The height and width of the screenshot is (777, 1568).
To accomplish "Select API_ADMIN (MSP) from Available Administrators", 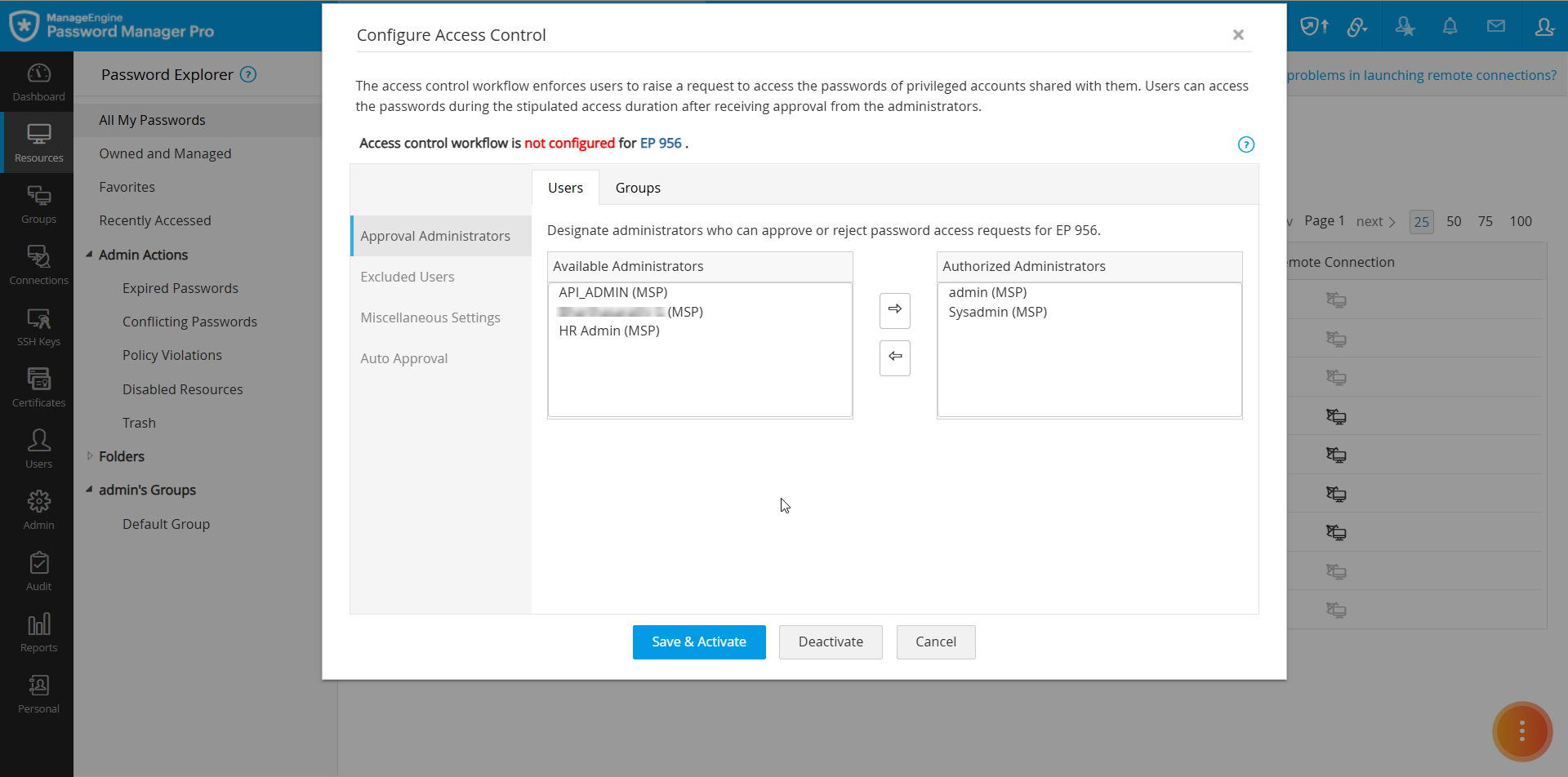I will [612, 292].
